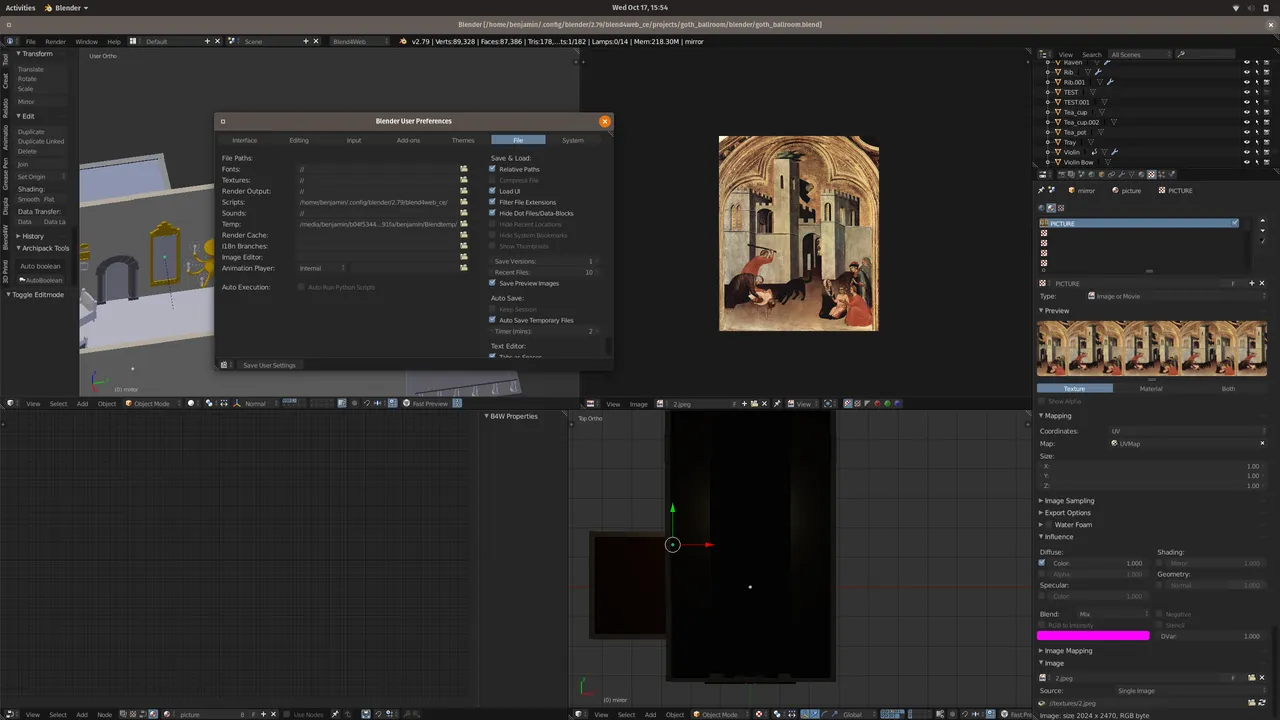Click picture material icon in properties breadcrumb
This screenshot has height=720, width=1280.
[1116, 190]
